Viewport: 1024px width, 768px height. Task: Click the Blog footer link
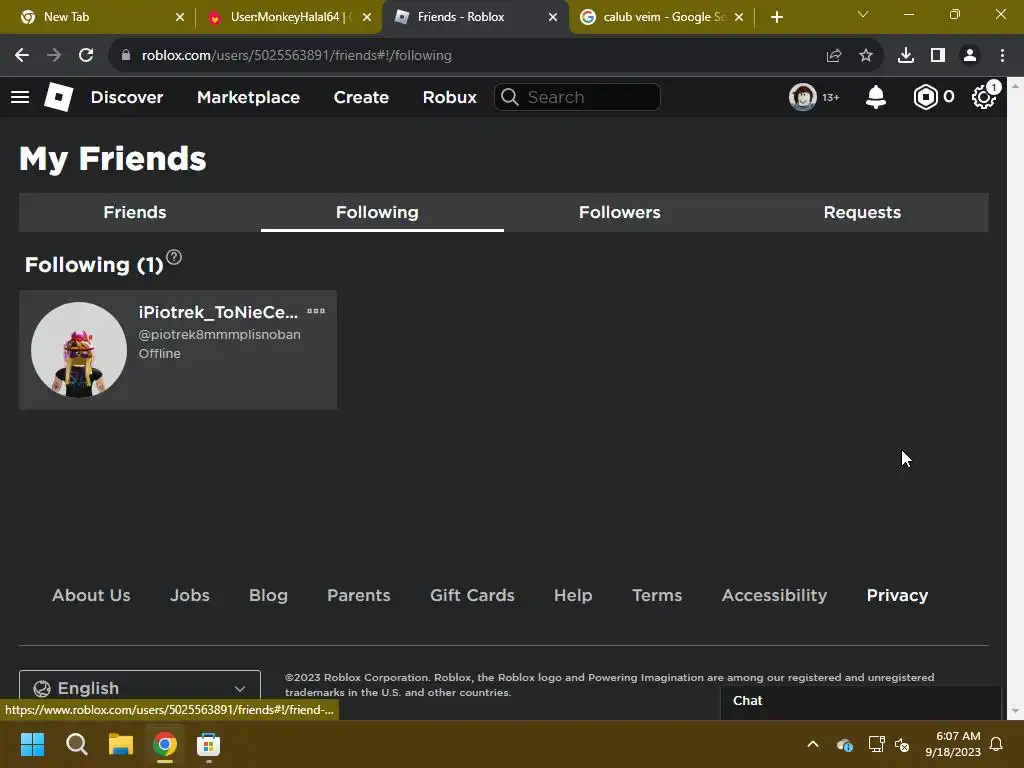tap(268, 595)
